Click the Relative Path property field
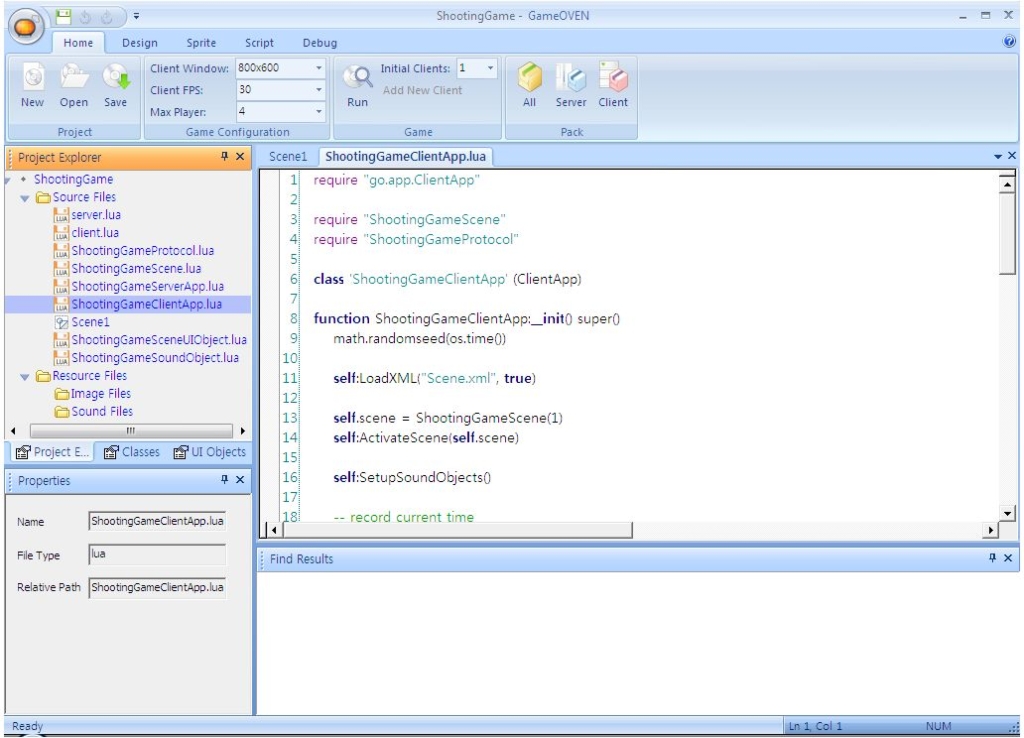 pos(157,587)
